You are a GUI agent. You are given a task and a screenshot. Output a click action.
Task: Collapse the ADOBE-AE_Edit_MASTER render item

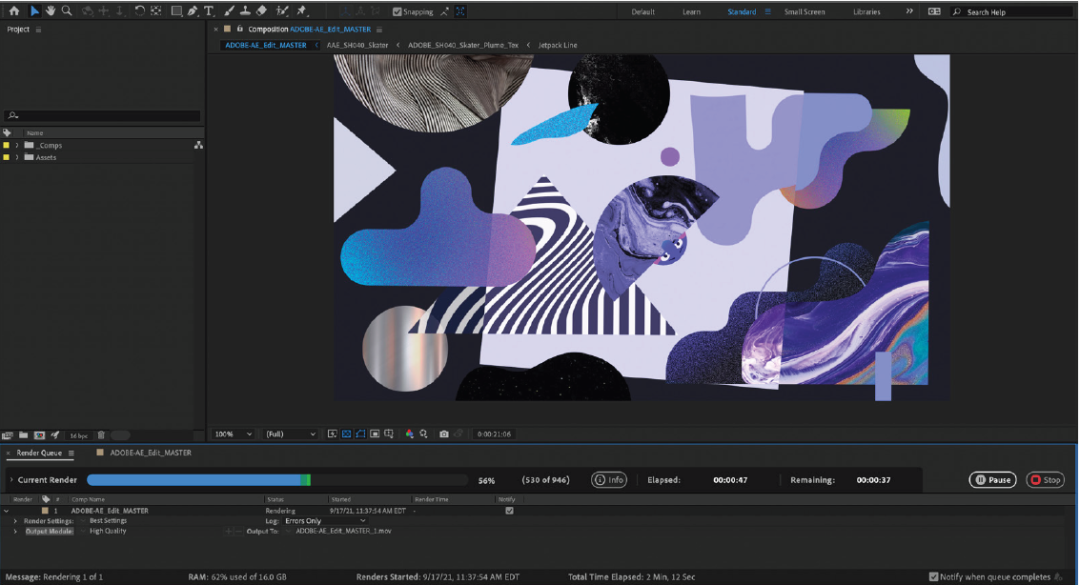6,511
